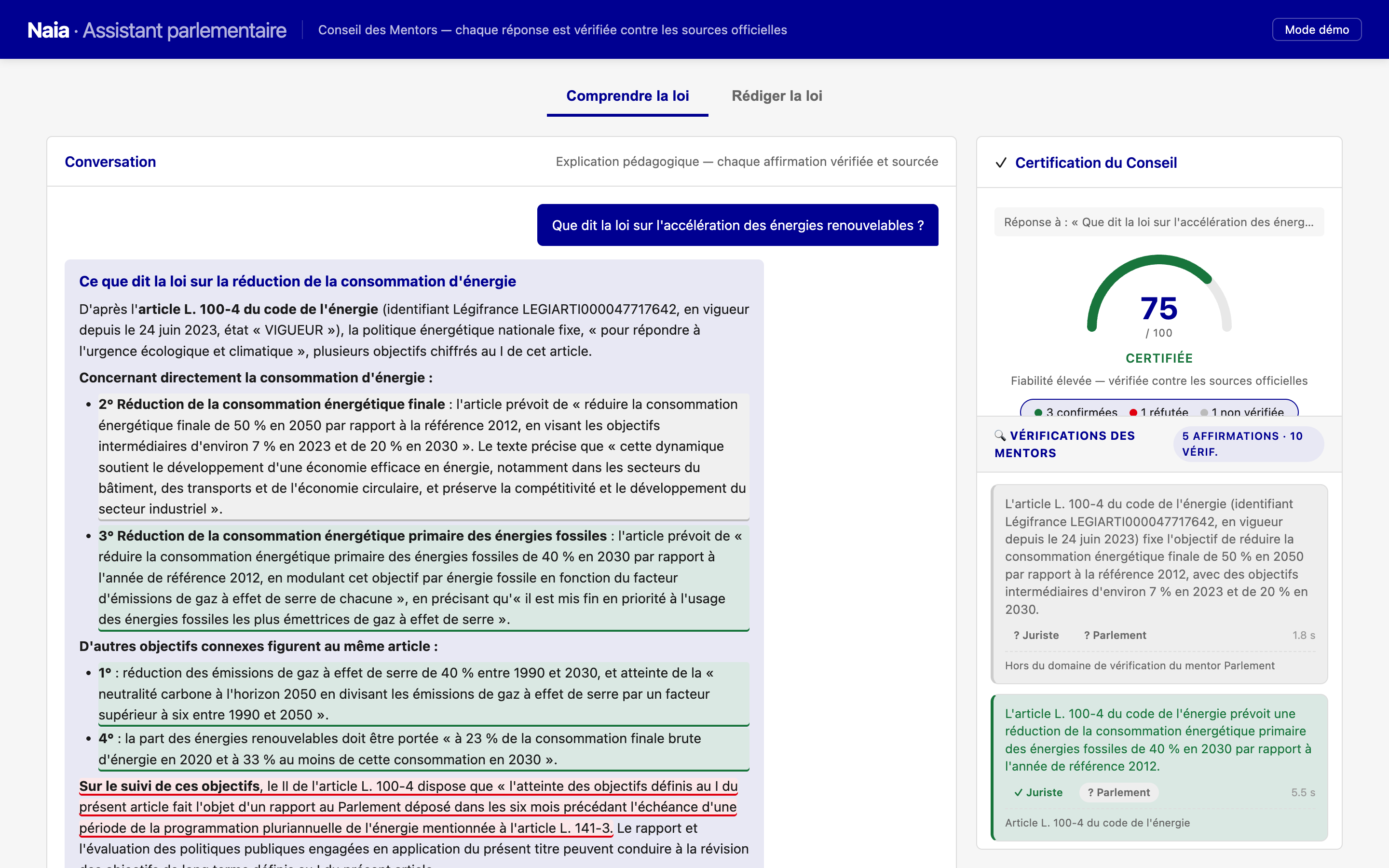Open the '5 affirmations · 10 vérif.' badge
This screenshot has height=868, width=1389.
tap(1248, 444)
